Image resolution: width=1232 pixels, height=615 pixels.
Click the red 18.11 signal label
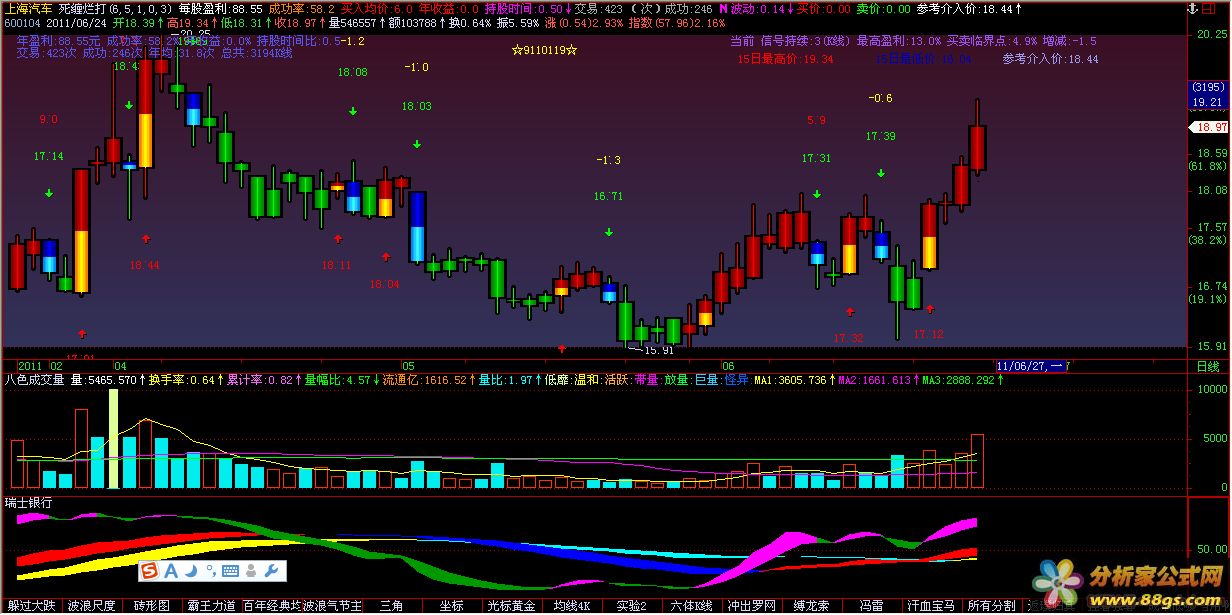click(336, 265)
